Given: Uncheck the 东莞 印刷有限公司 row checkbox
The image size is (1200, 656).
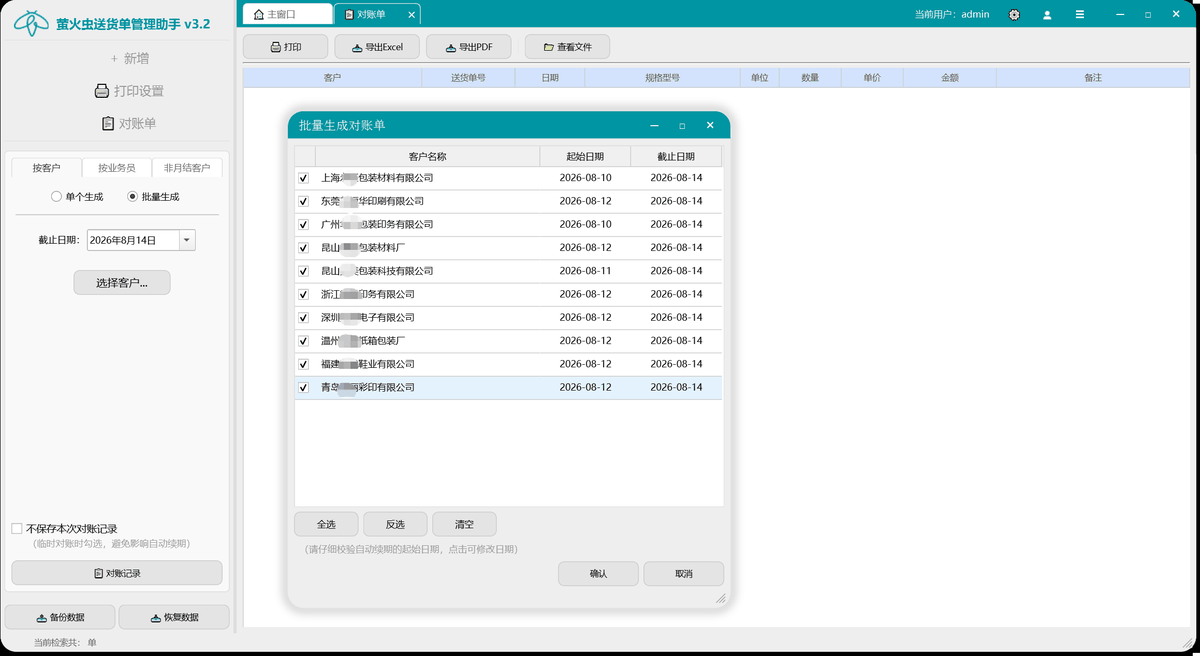Looking at the screenshot, I should [304, 201].
